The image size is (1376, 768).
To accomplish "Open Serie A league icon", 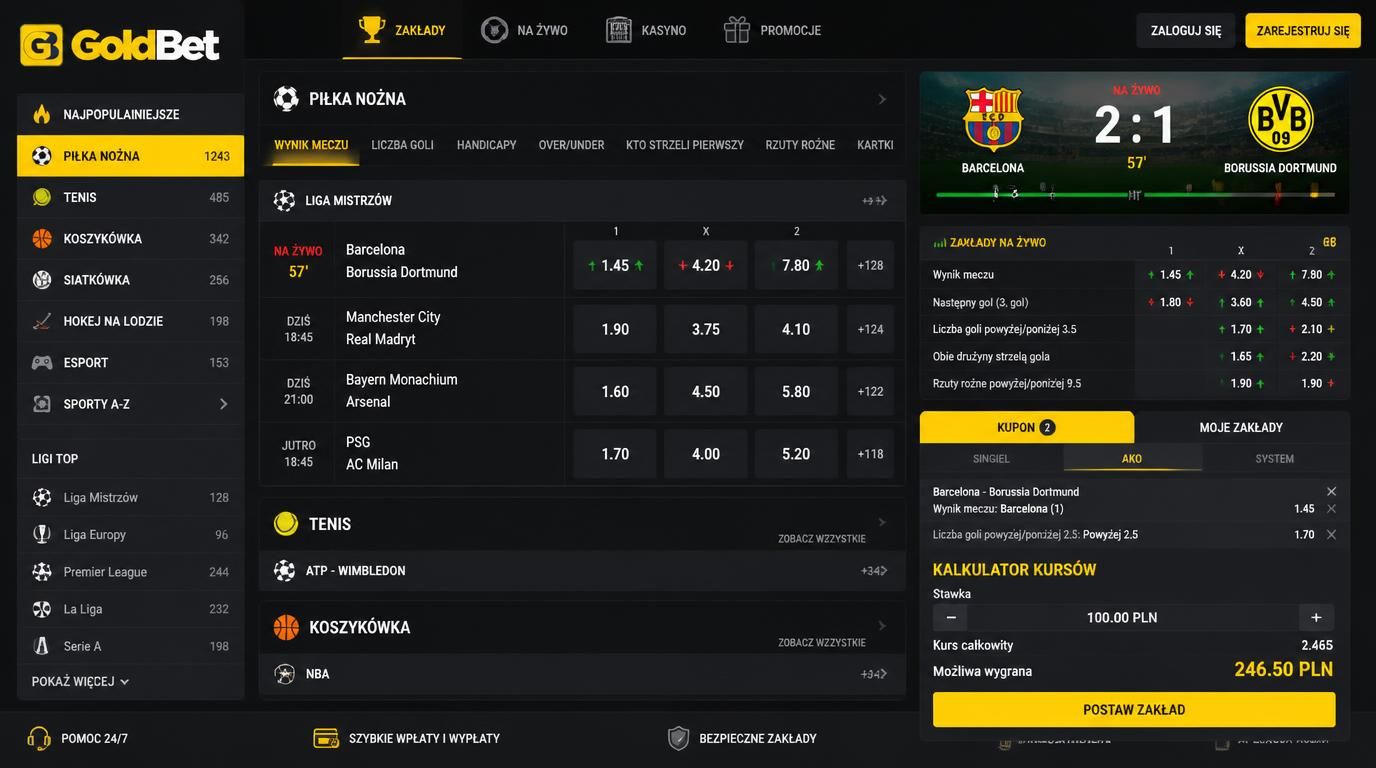I will (x=41, y=646).
